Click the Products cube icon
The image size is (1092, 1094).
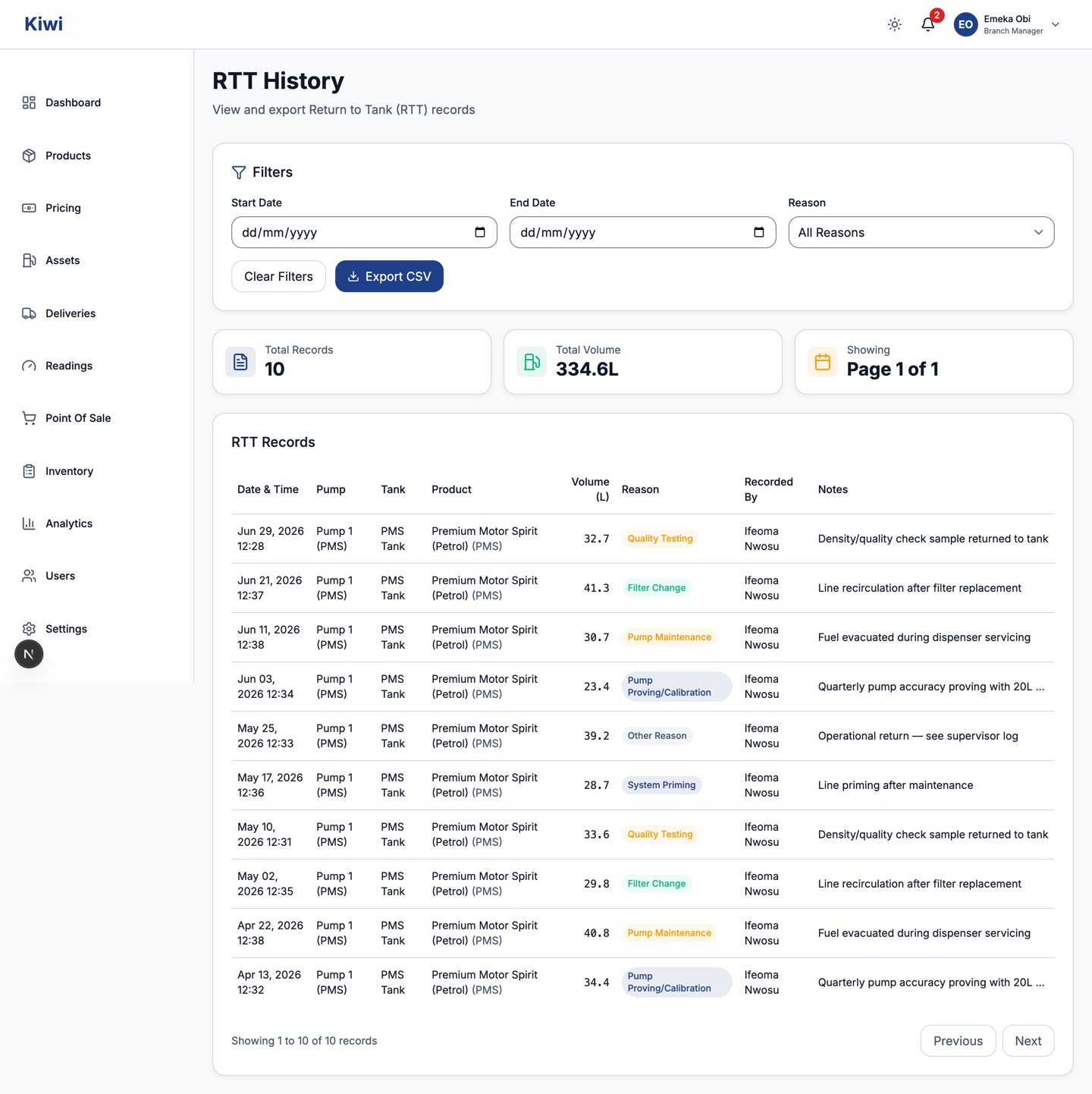click(x=29, y=156)
